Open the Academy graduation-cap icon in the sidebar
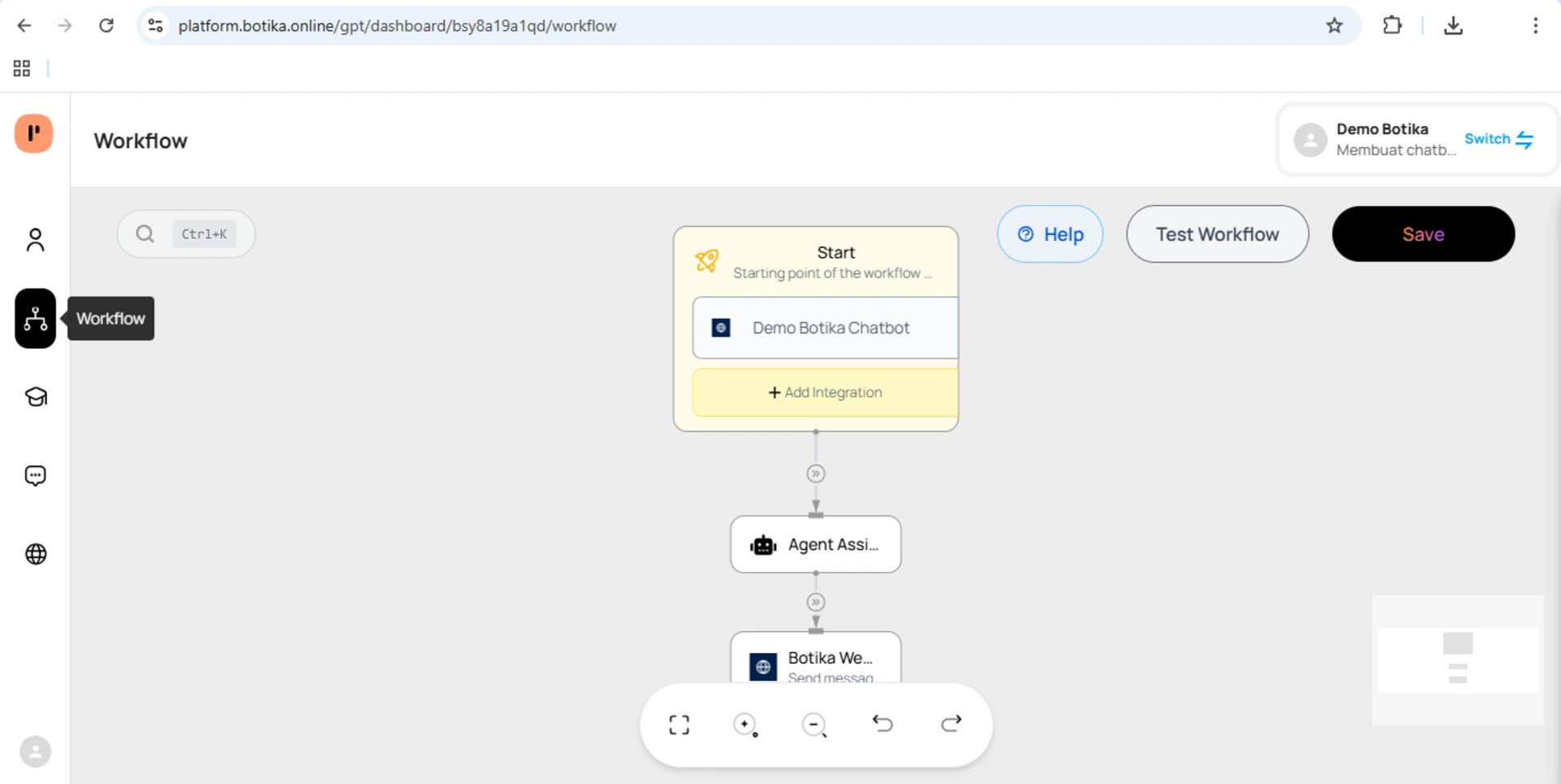1561x784 pixels. click(34, 397)
